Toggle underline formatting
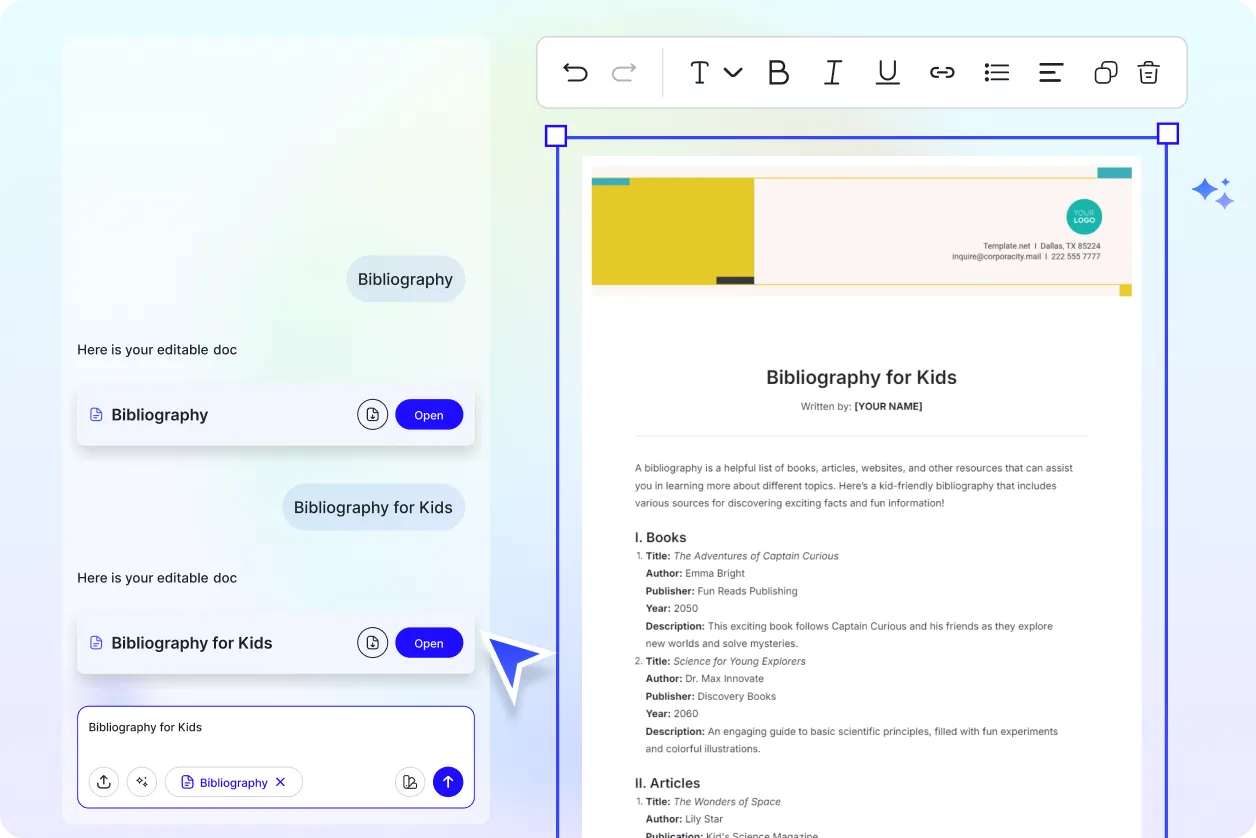This screenshot has height=838, width=1256. [887, 72]
